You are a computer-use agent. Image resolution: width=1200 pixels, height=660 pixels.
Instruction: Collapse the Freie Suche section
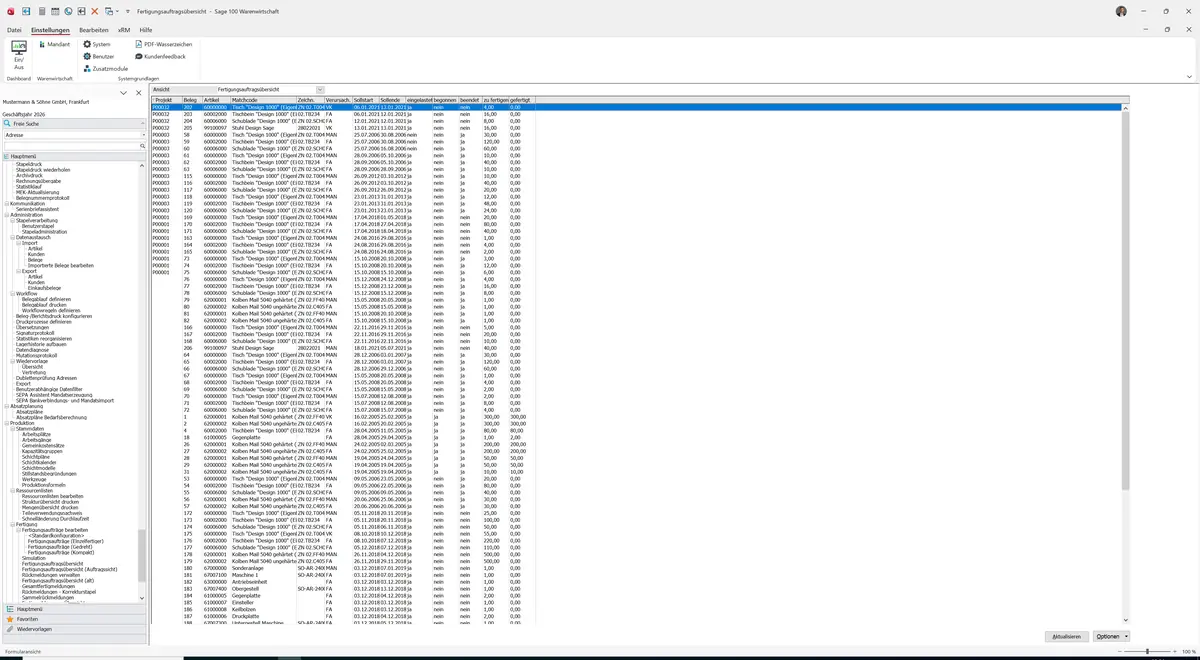pos(142,123)
